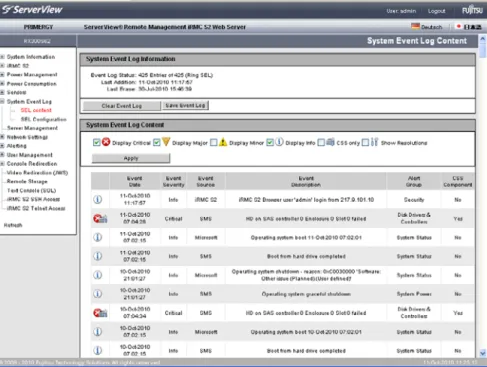Screen dimensions: 487x367
Task: Click the red critical severity icon in the filter bar
Action: pyautogui.click(x=106, y=142)
